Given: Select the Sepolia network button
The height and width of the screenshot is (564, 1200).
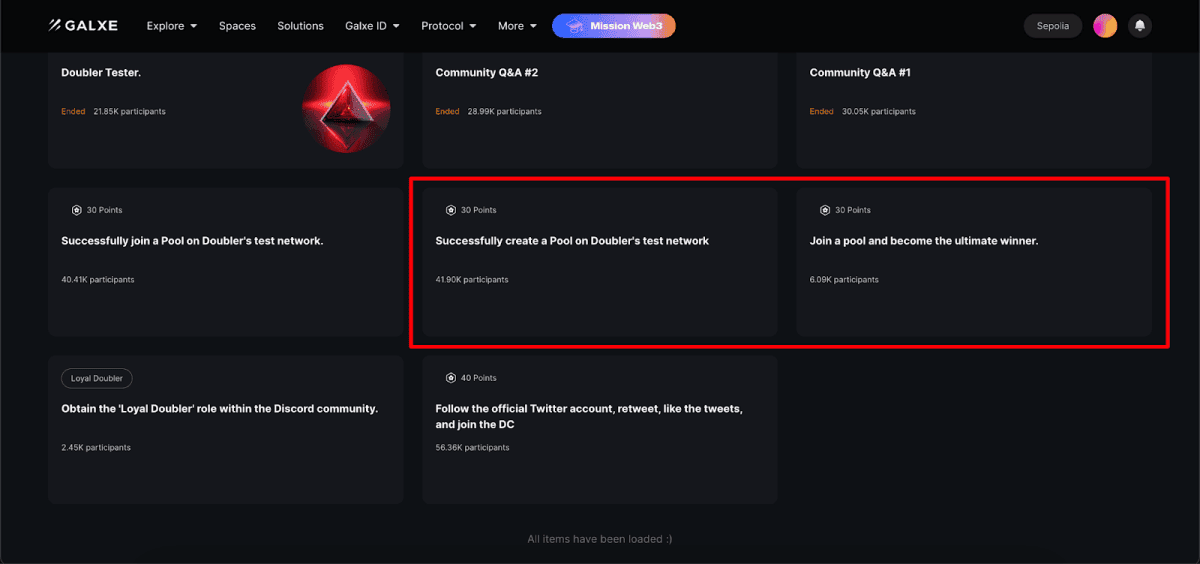Looking at the screenshot, I should pos(1053,26).
